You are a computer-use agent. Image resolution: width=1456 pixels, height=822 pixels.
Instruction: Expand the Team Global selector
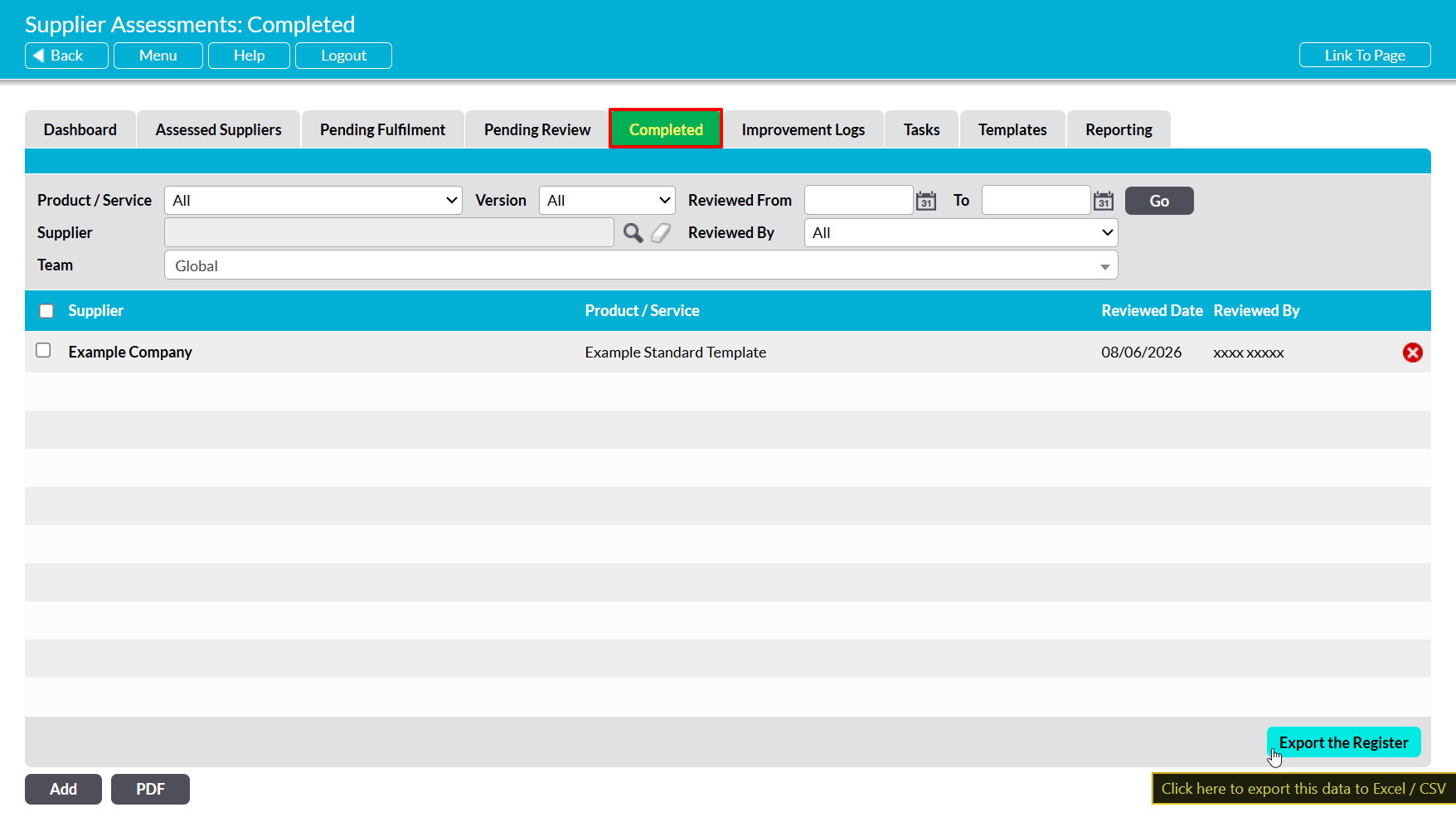click(641, 265)
